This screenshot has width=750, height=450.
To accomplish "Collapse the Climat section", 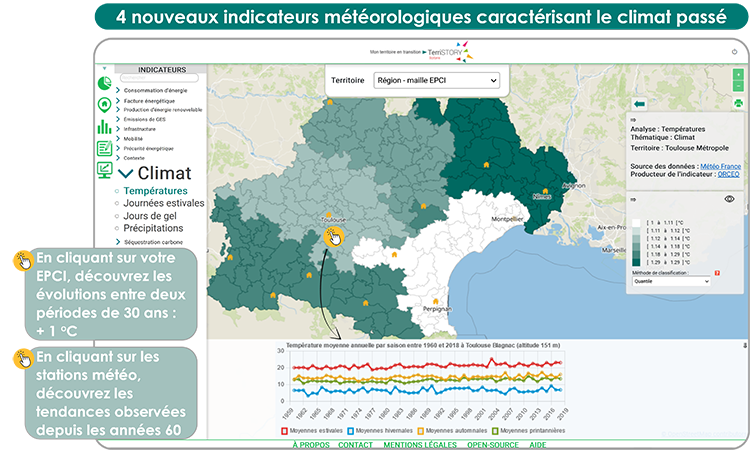I will coord(127,174).
